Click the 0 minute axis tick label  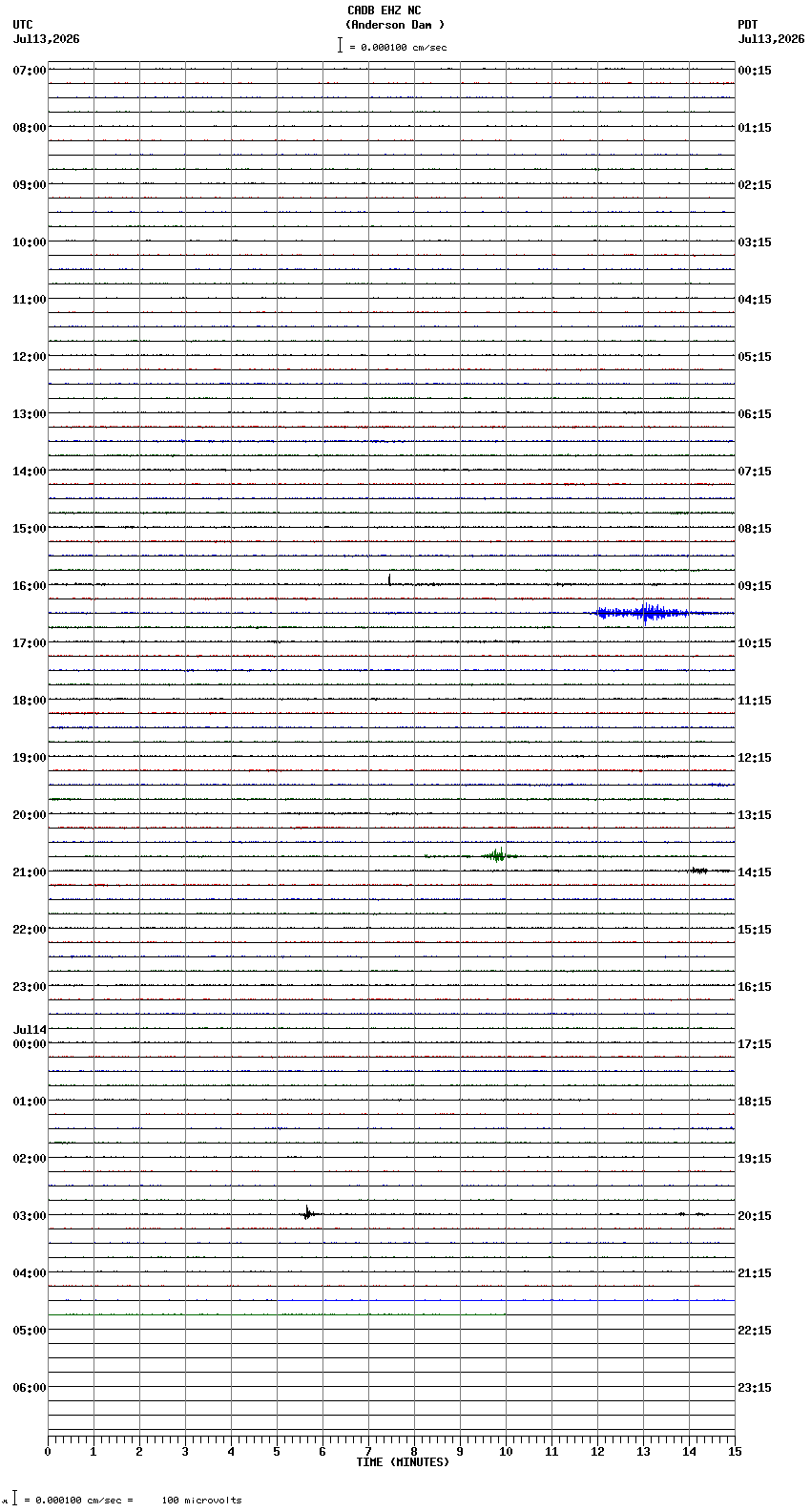(x=48, y=1452)
